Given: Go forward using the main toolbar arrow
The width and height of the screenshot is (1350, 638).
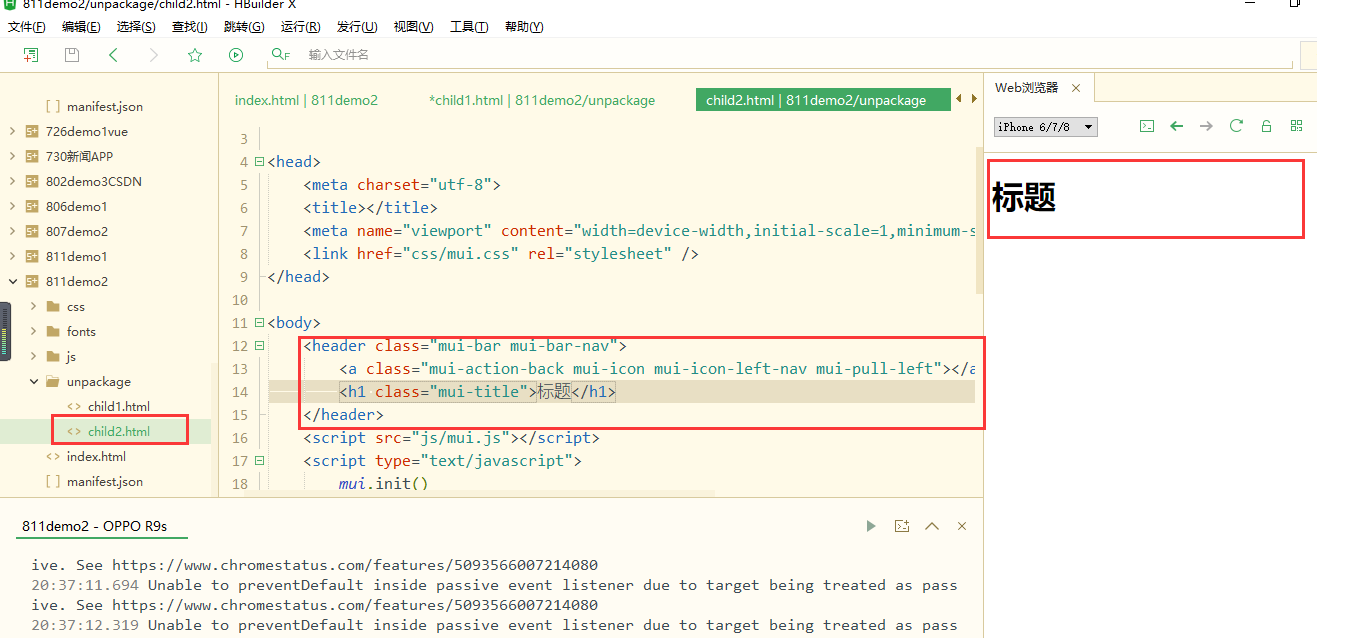Looking at the screenshot, I should point(153,55).
